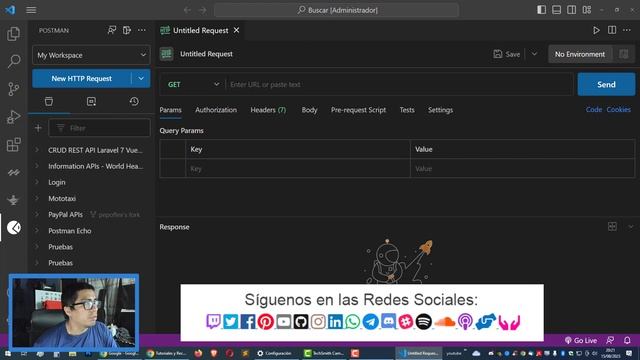
Task: Expand the PayPal APIs collection
Action: pos(37,214)
